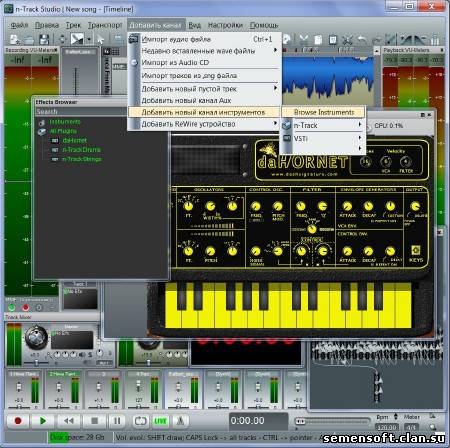Expand Добавить ReWire устройство submenu
Viewport: 450px width, 448px height.
point(204,124)
